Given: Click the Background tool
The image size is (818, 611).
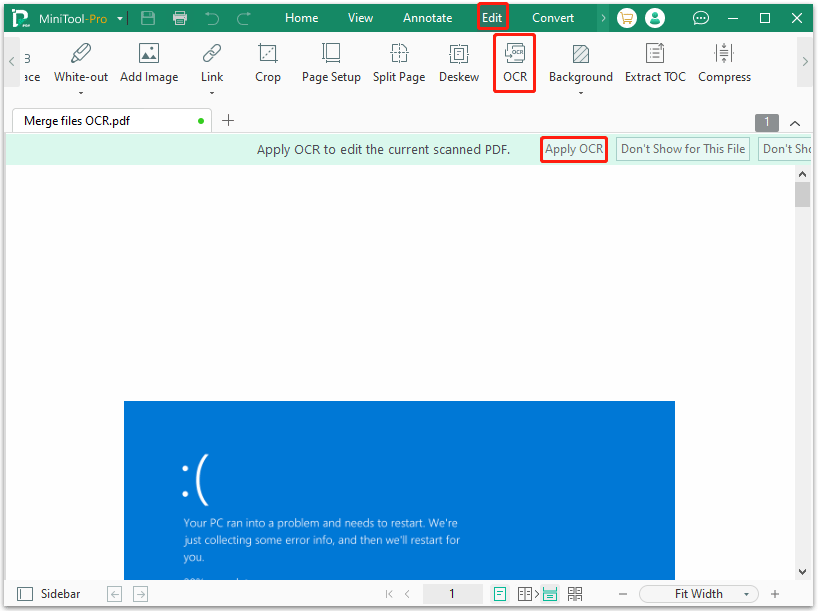Looking at the screenshot, I should 581,64.
